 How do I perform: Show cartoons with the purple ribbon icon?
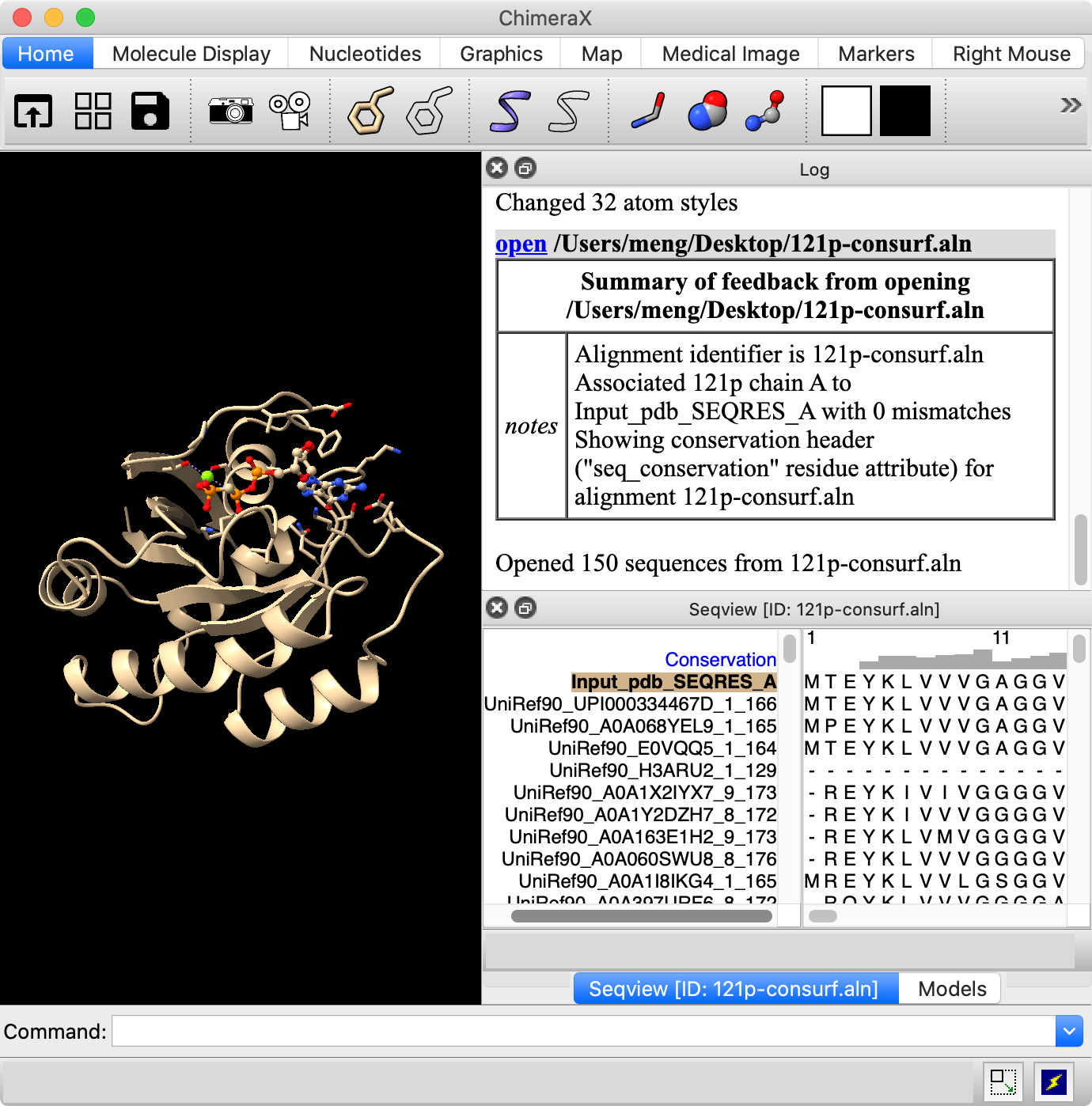tap(509, 111)
